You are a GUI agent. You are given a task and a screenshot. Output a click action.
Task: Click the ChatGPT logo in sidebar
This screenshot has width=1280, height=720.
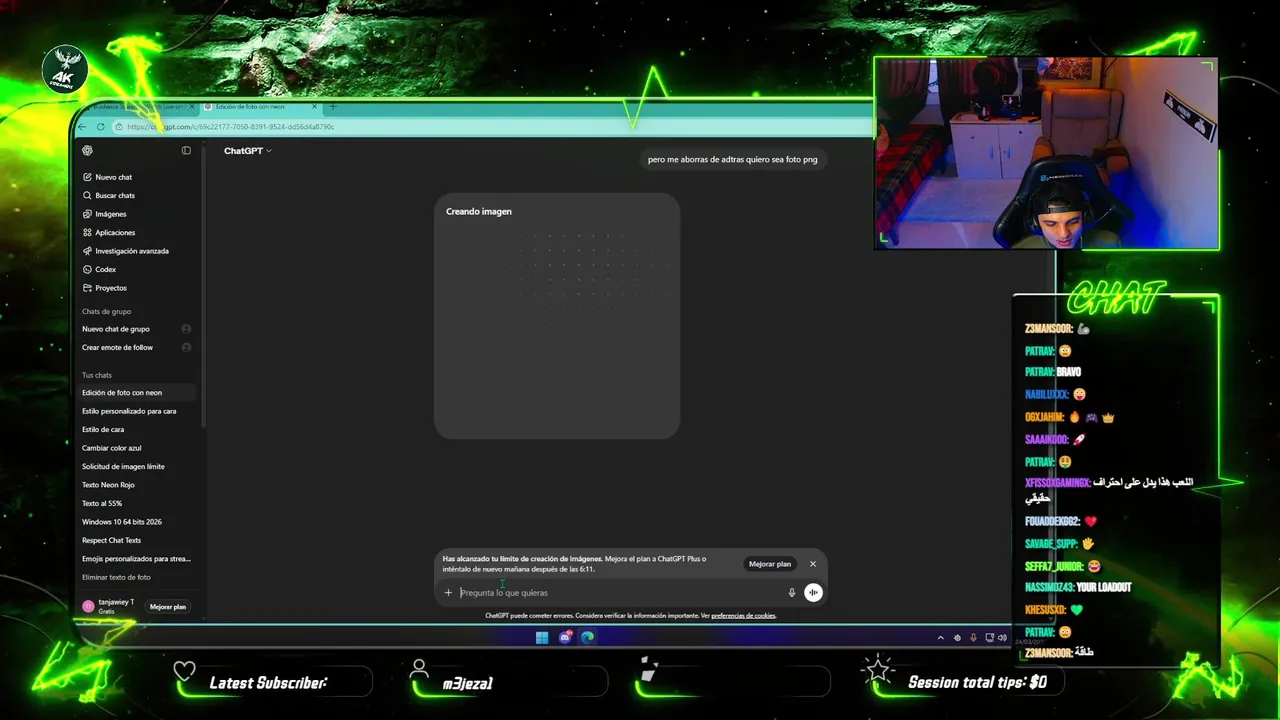pos(87,150)
